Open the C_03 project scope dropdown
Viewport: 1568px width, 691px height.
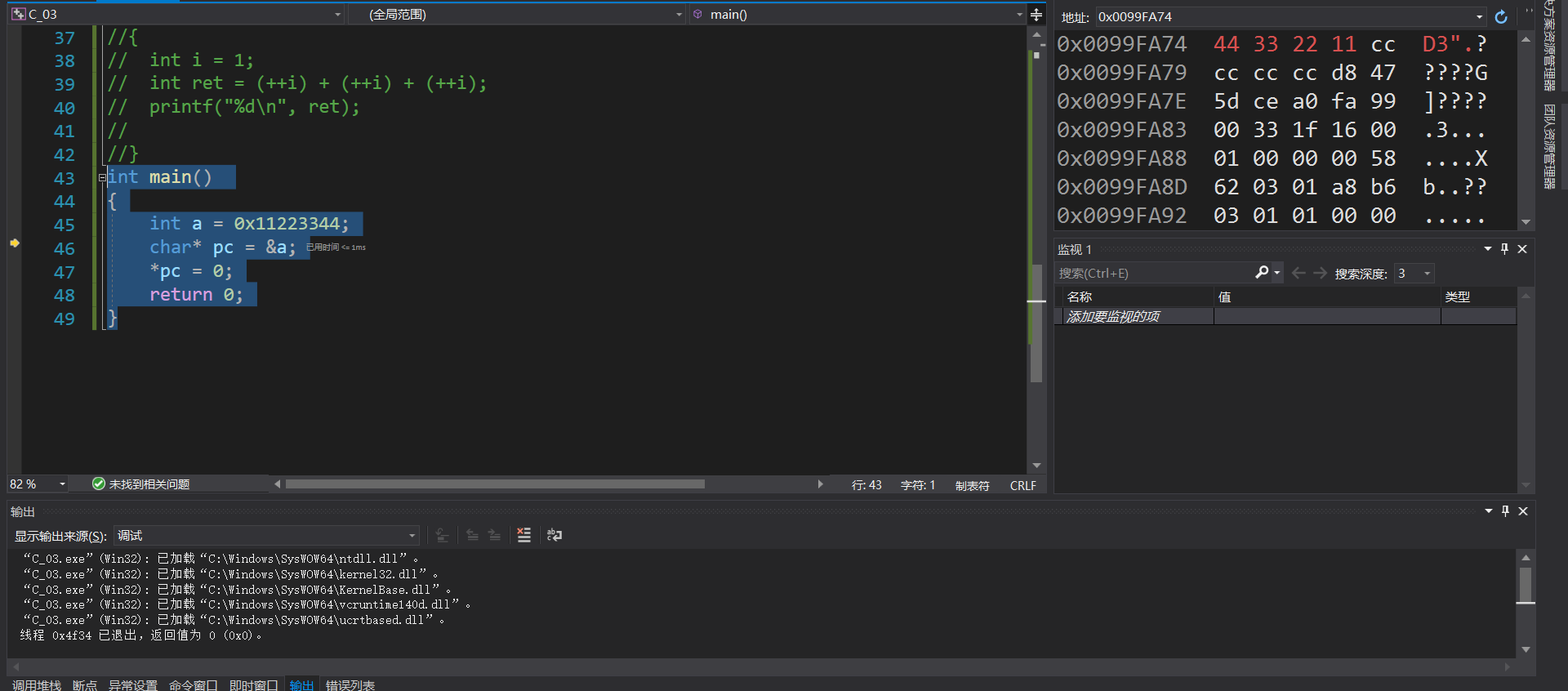[x=337, y=15]
